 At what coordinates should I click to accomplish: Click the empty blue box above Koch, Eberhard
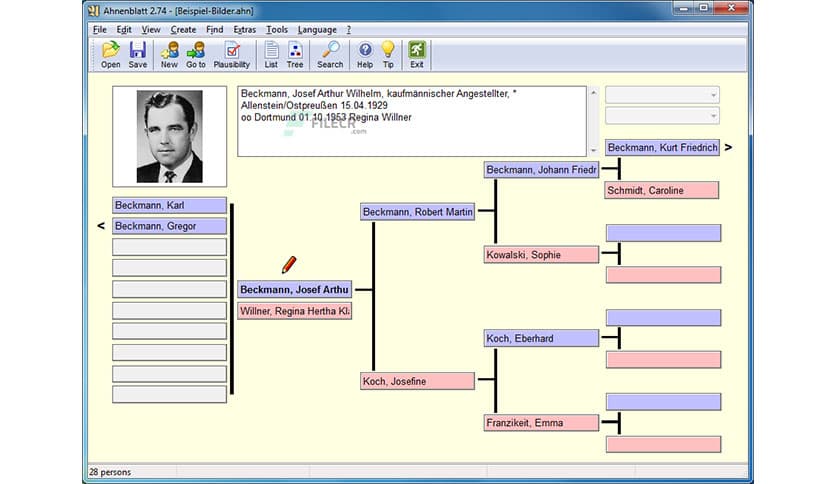pos(663,318)
